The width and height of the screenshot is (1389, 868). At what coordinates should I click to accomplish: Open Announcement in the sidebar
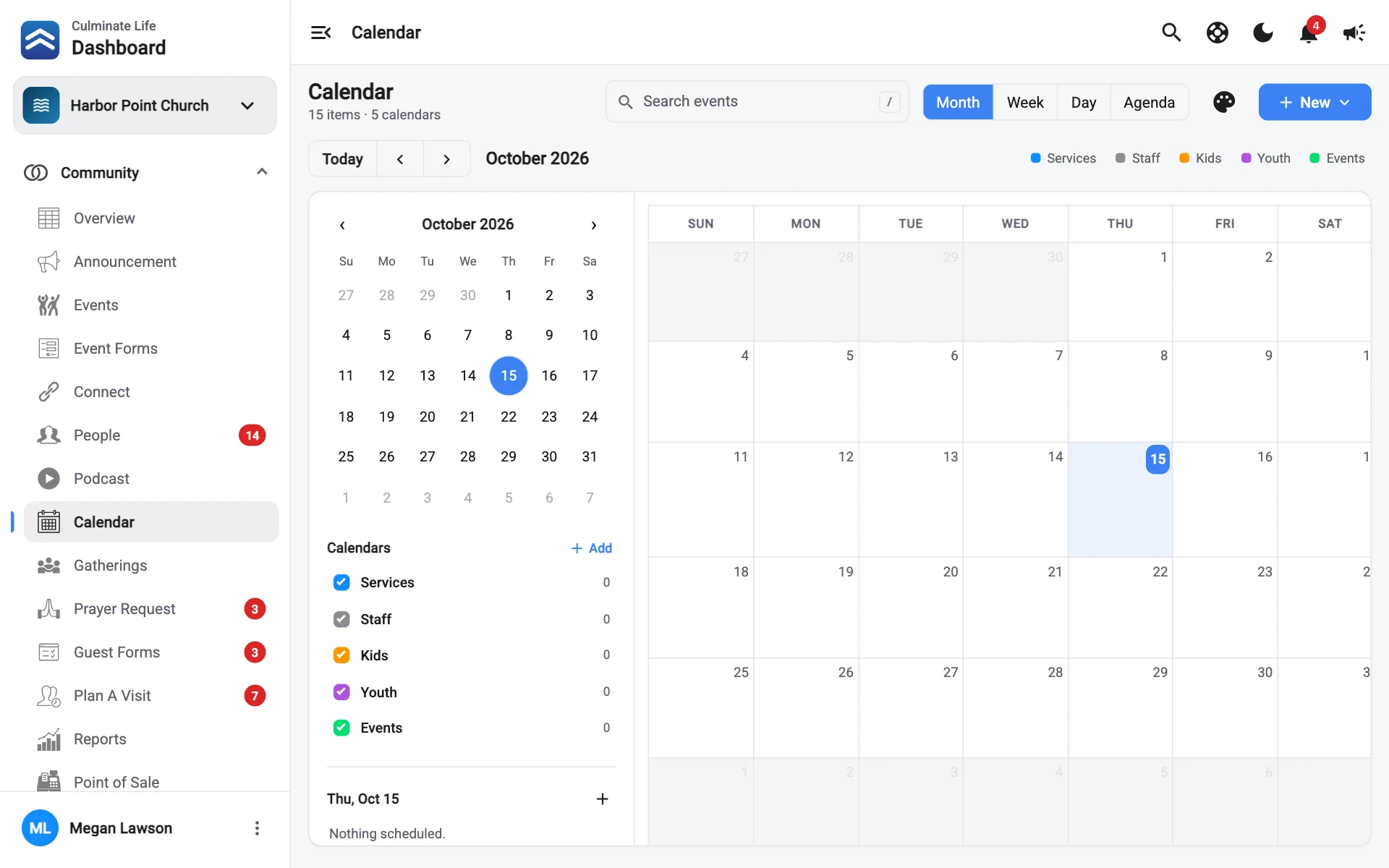click(x=151, y=262)
